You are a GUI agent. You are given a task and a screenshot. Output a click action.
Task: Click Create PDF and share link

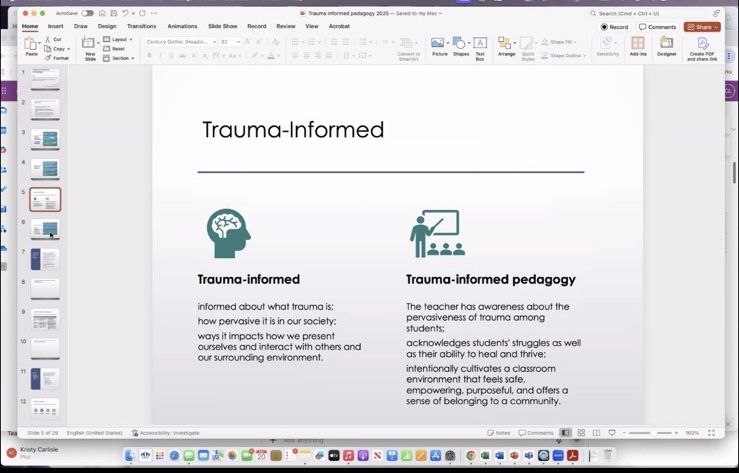tap(702, 46)
